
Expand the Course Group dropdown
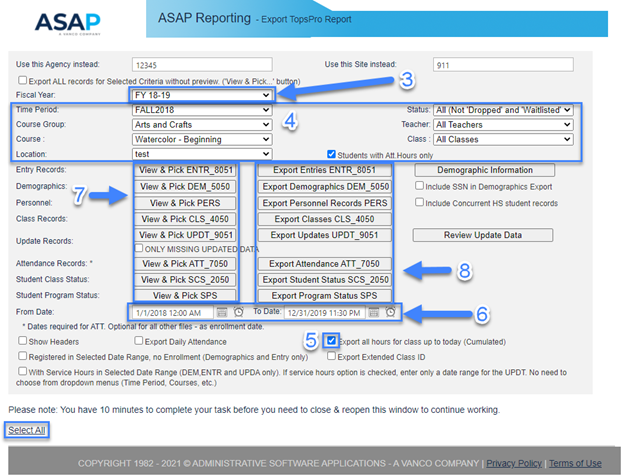[x=202, y=125]
